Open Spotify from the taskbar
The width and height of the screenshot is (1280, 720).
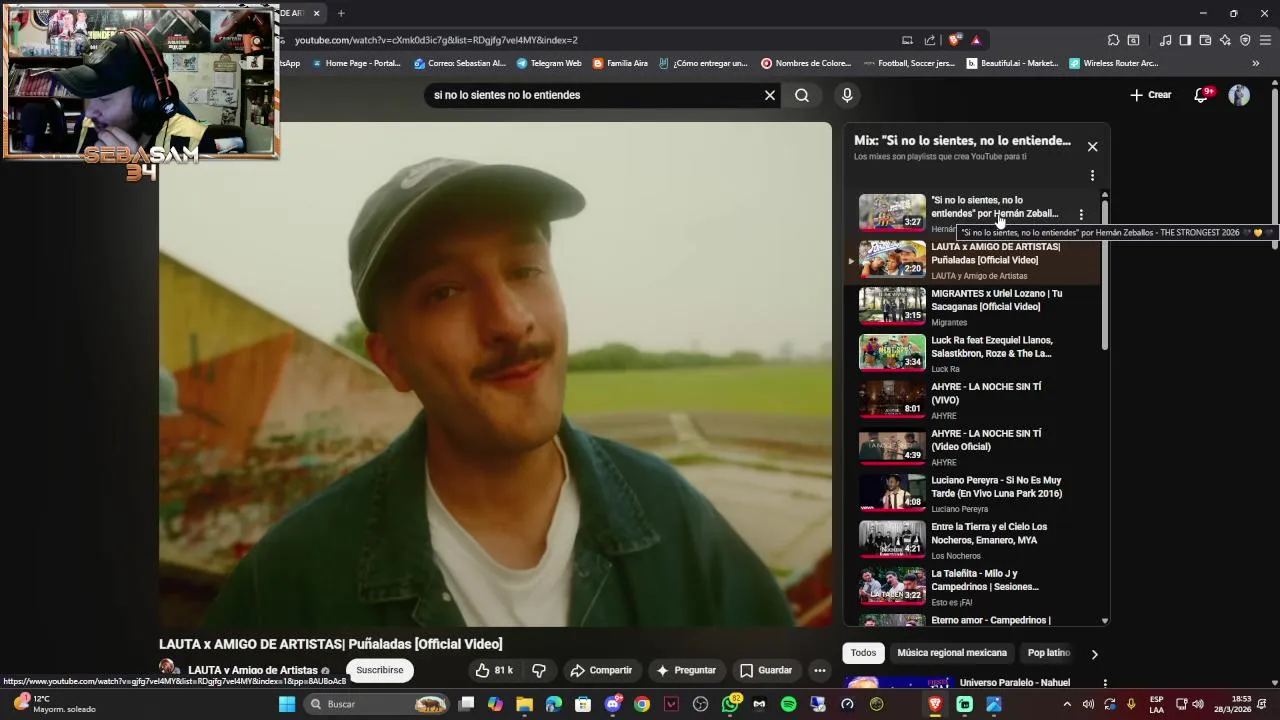click(x=788, y=704)
